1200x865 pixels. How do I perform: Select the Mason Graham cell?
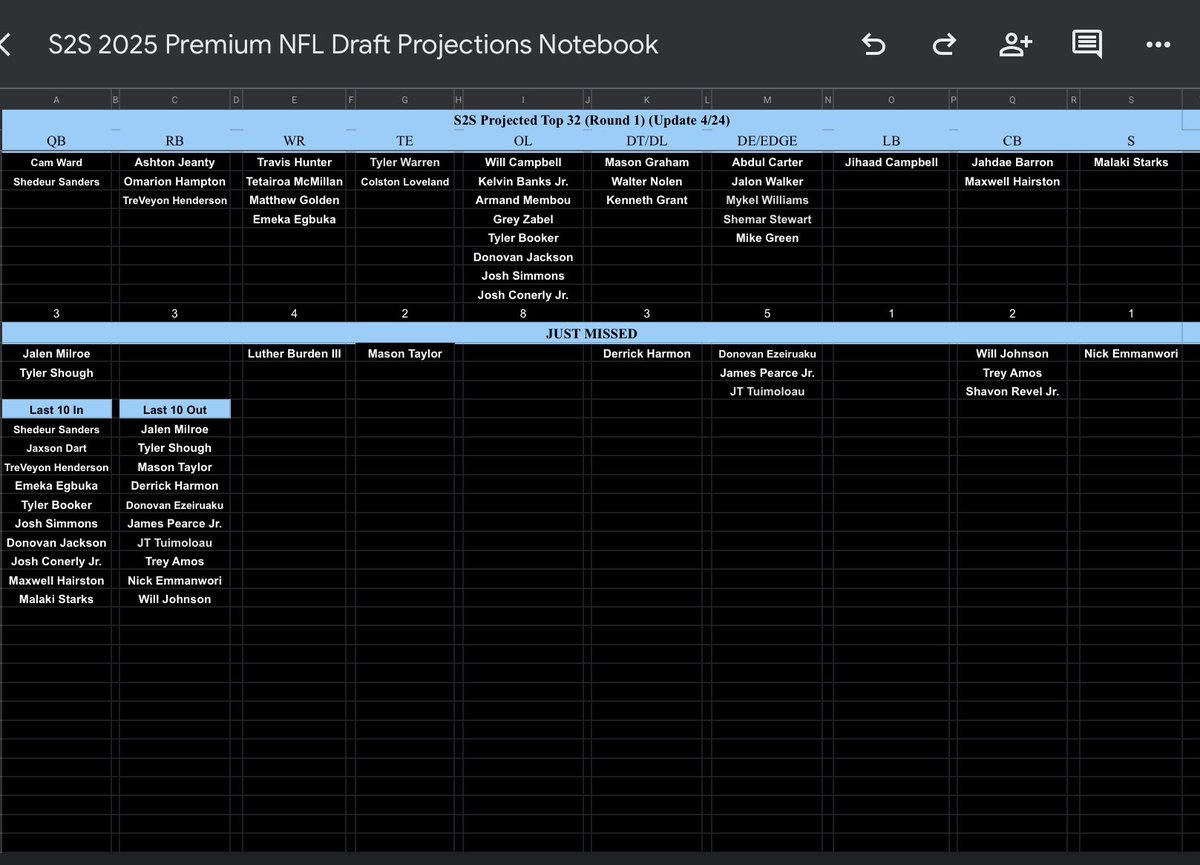tap(647, 162)
